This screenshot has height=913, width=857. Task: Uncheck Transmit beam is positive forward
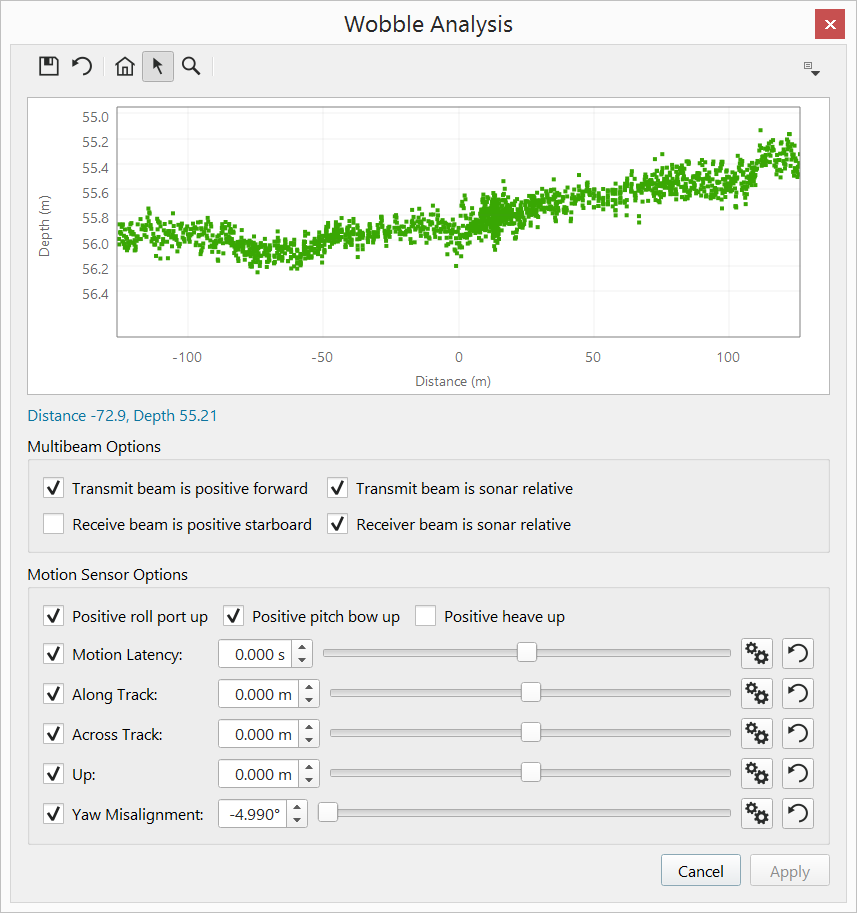click(53, 489)
